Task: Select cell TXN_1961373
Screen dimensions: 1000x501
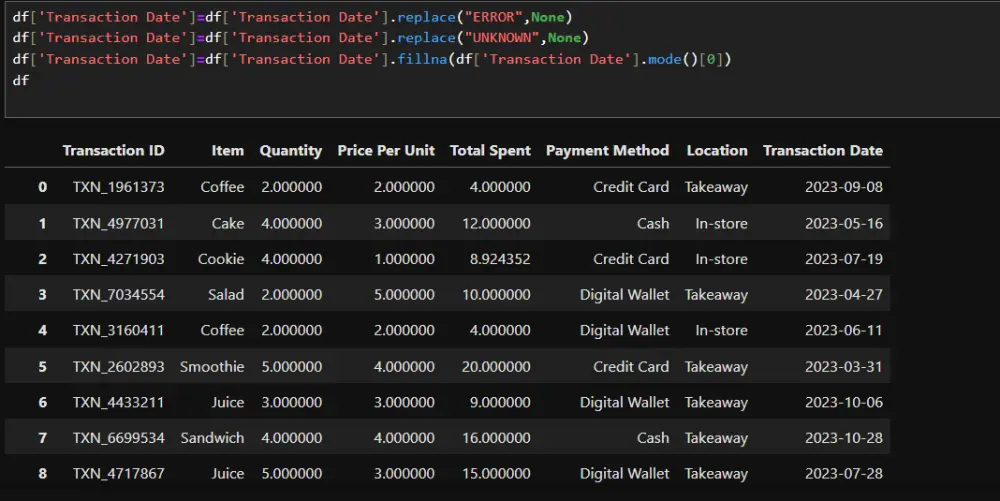Action: (119, 187)
